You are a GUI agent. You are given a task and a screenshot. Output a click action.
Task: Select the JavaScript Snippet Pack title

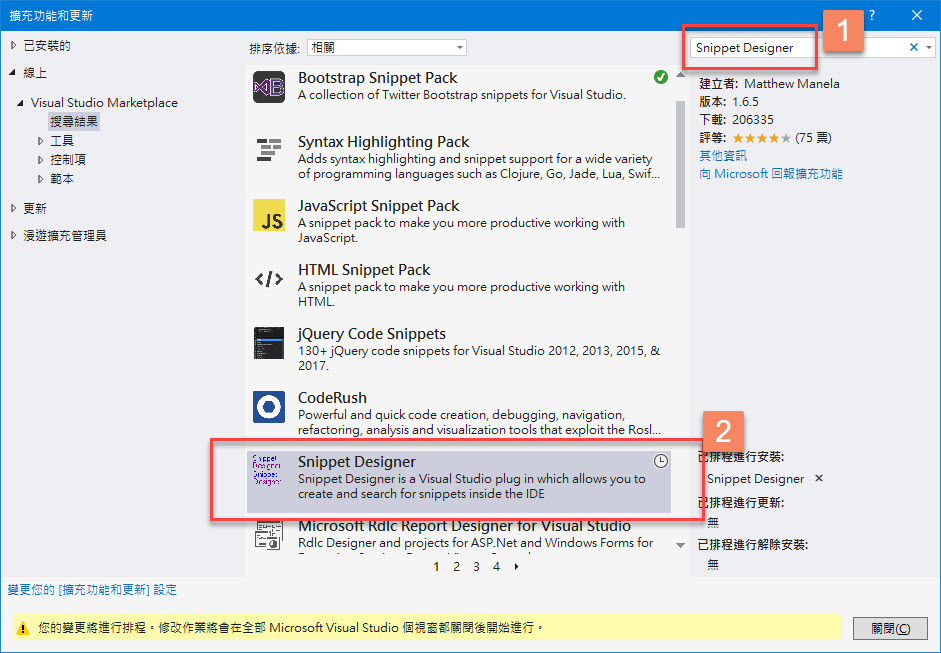tap(379, 206)
